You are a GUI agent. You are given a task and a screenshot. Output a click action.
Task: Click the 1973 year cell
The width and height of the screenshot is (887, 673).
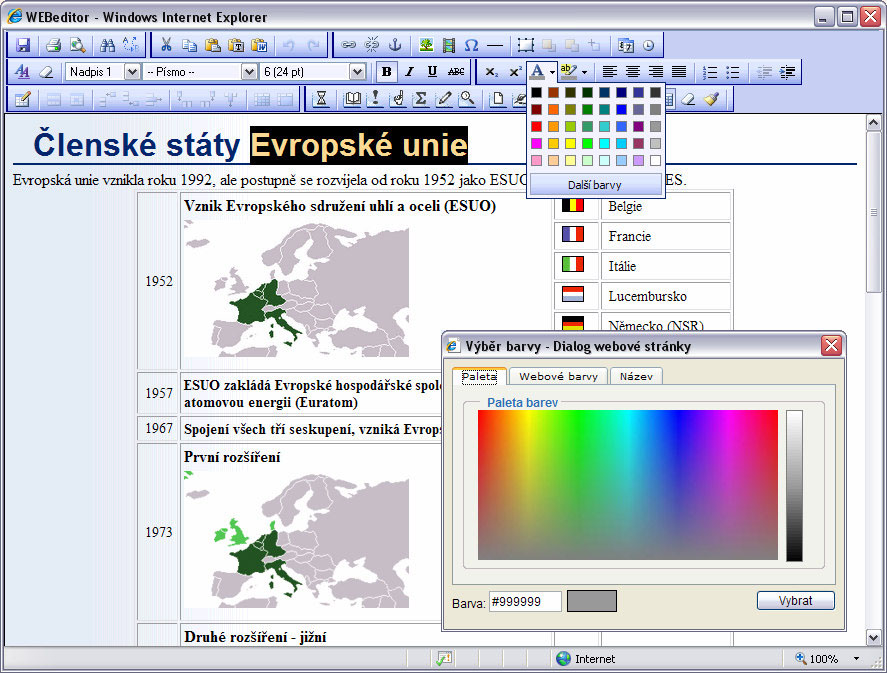point(158,532)
